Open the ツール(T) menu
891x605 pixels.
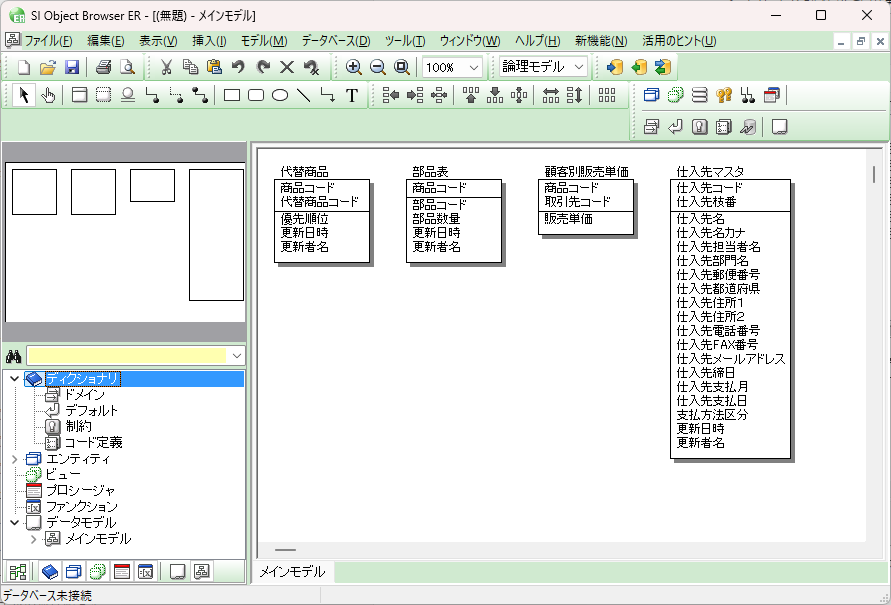(x=405, y=41)
